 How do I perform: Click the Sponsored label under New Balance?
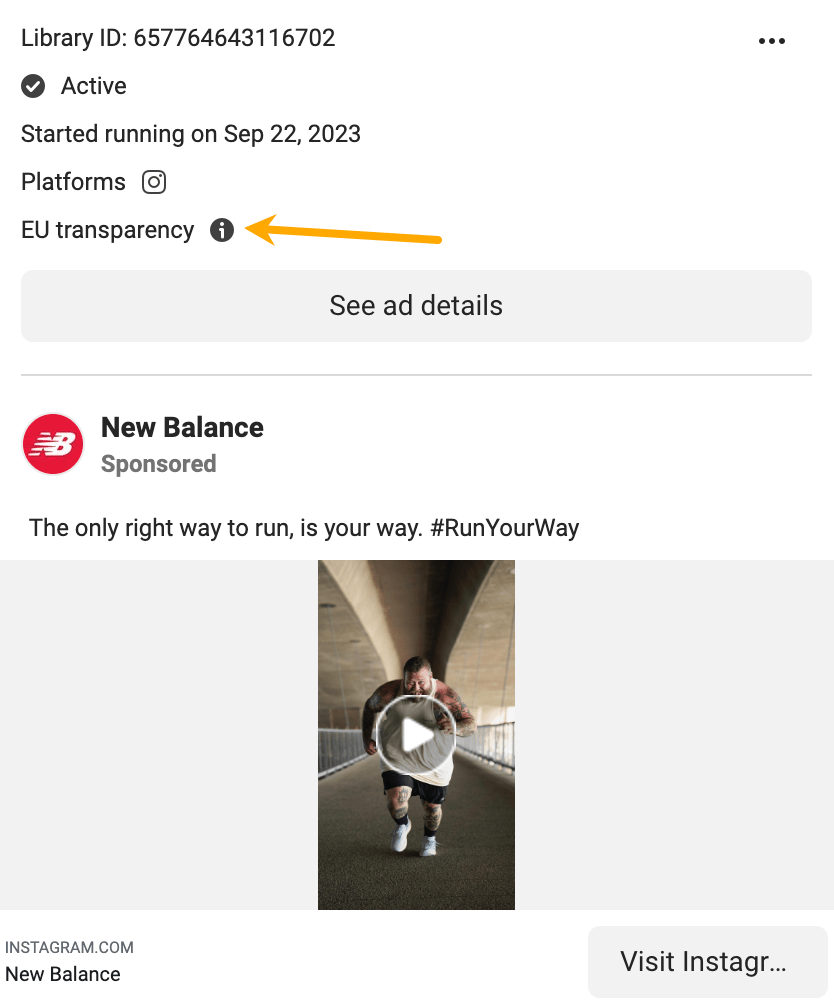(x=158, y=464)
